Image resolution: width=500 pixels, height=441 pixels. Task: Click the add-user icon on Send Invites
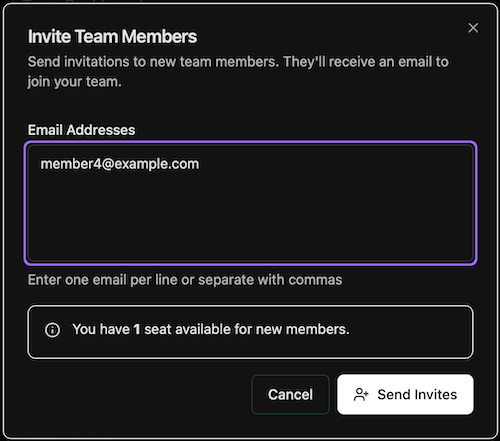point(361,395)
